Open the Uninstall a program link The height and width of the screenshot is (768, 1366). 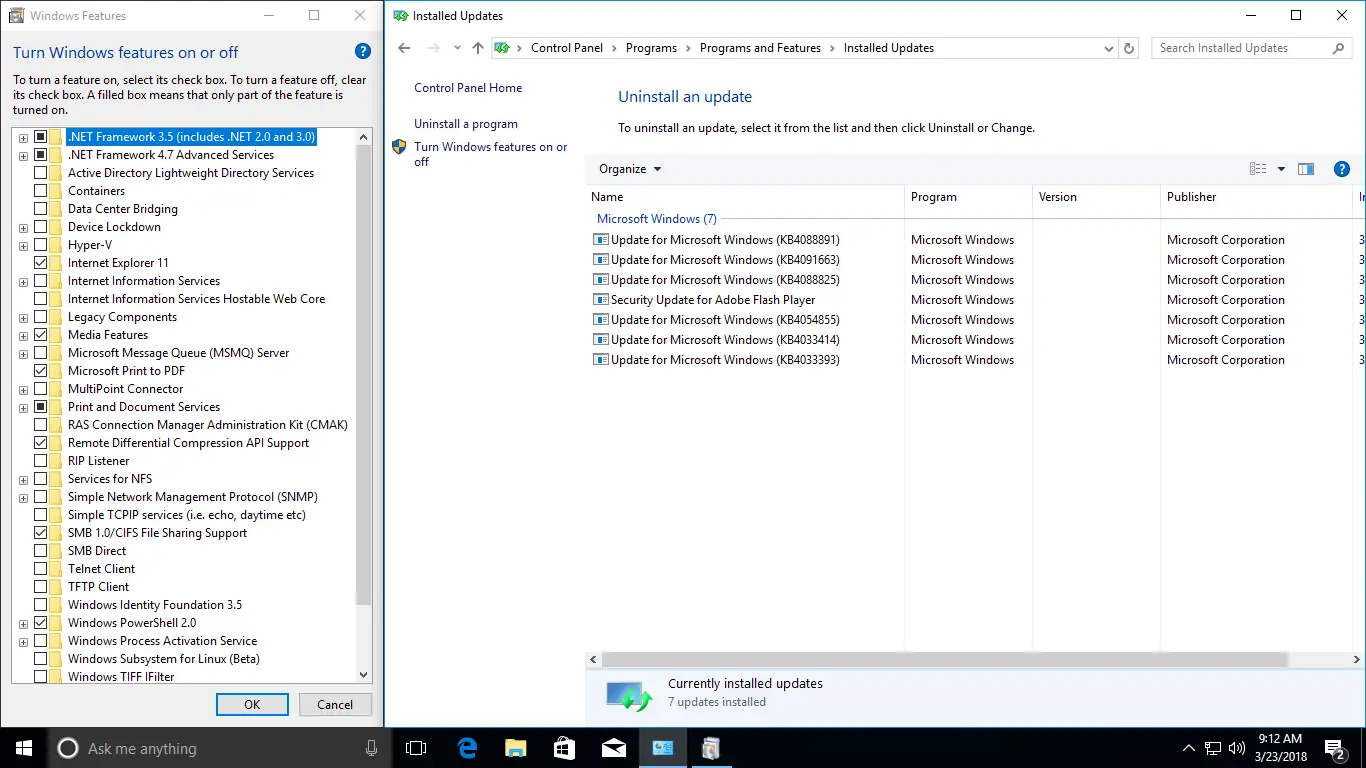[466, 124]
